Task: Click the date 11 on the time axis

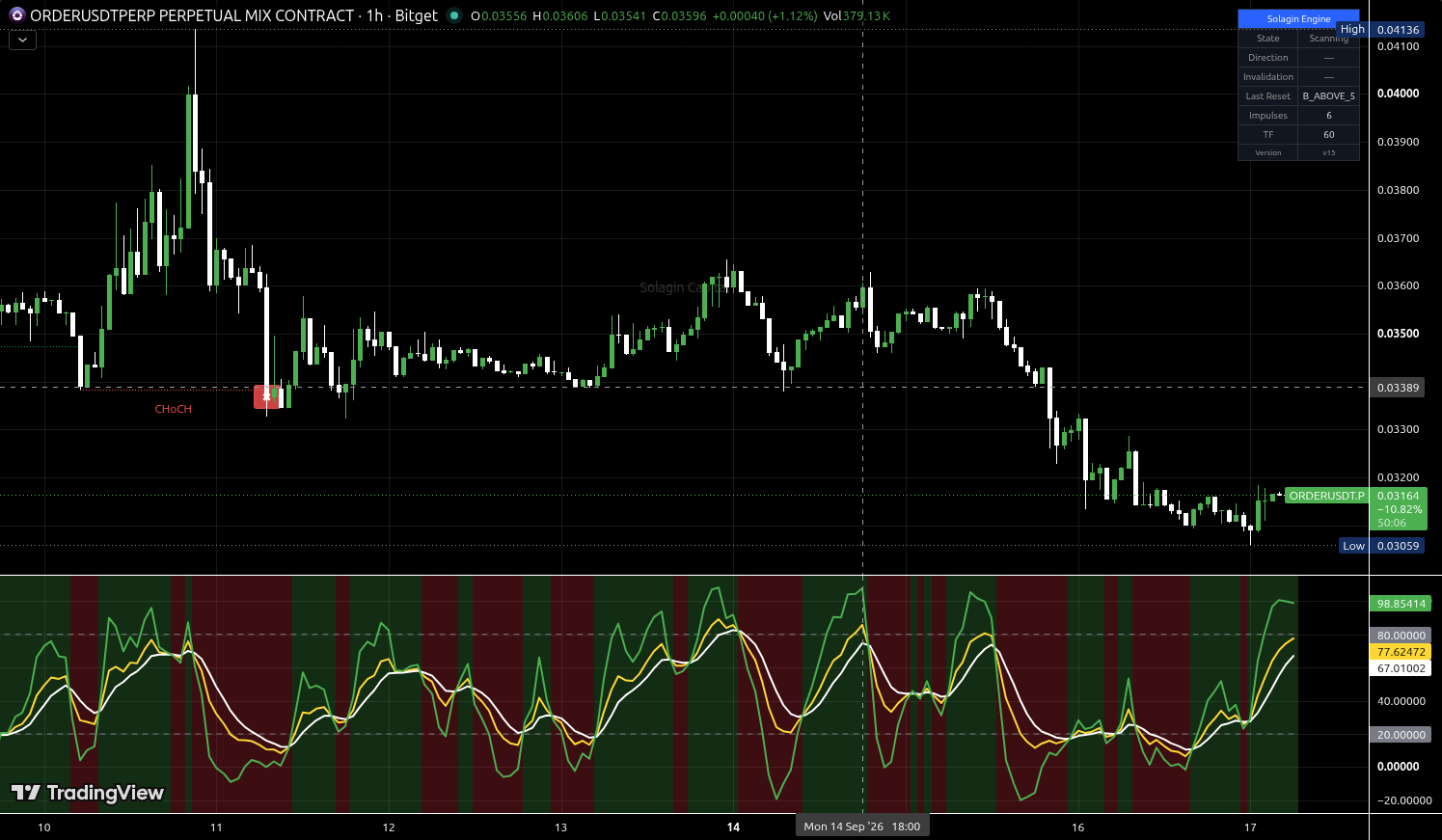Action: tap(216, 827)
